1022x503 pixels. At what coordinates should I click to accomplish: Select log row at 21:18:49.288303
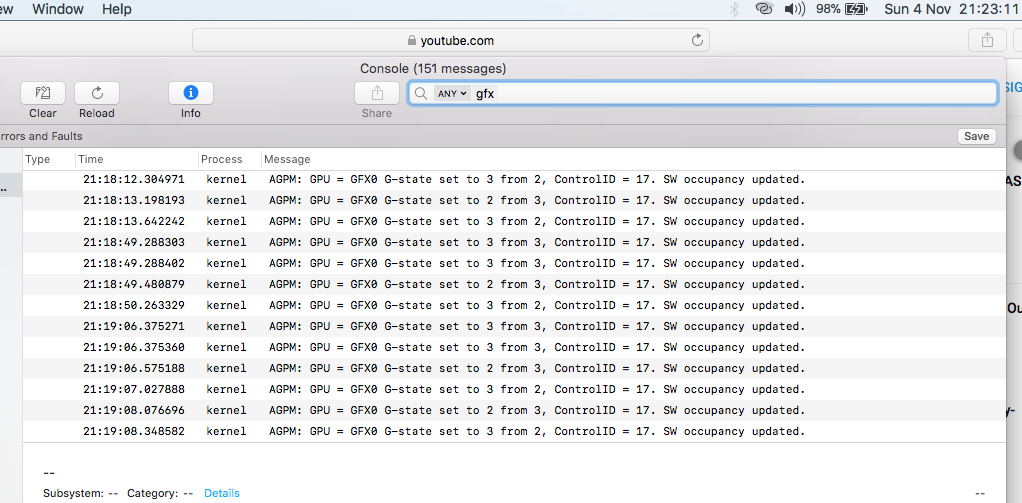[514, 242]
